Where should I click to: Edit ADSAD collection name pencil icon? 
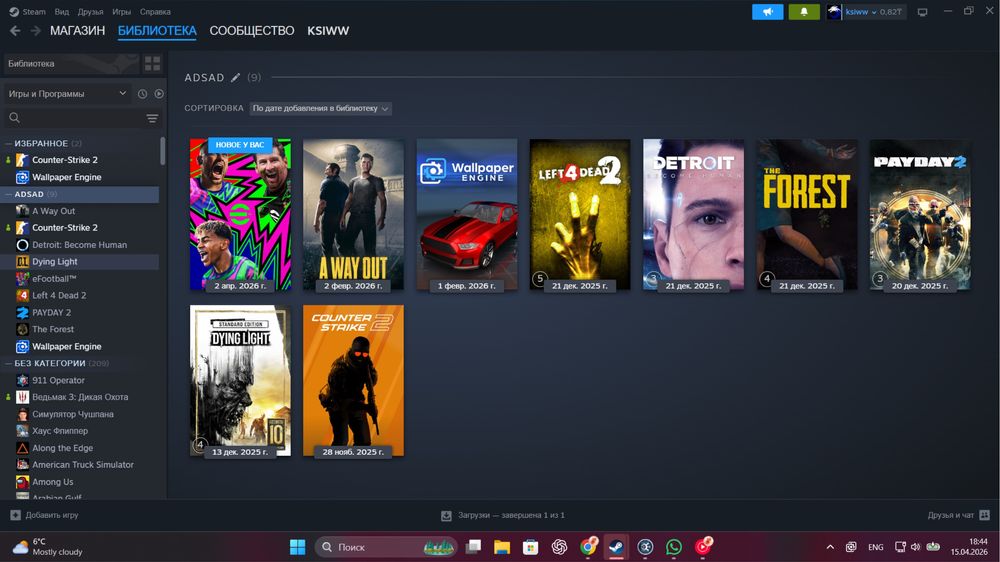pyautogui.click(x=235, y=77)
